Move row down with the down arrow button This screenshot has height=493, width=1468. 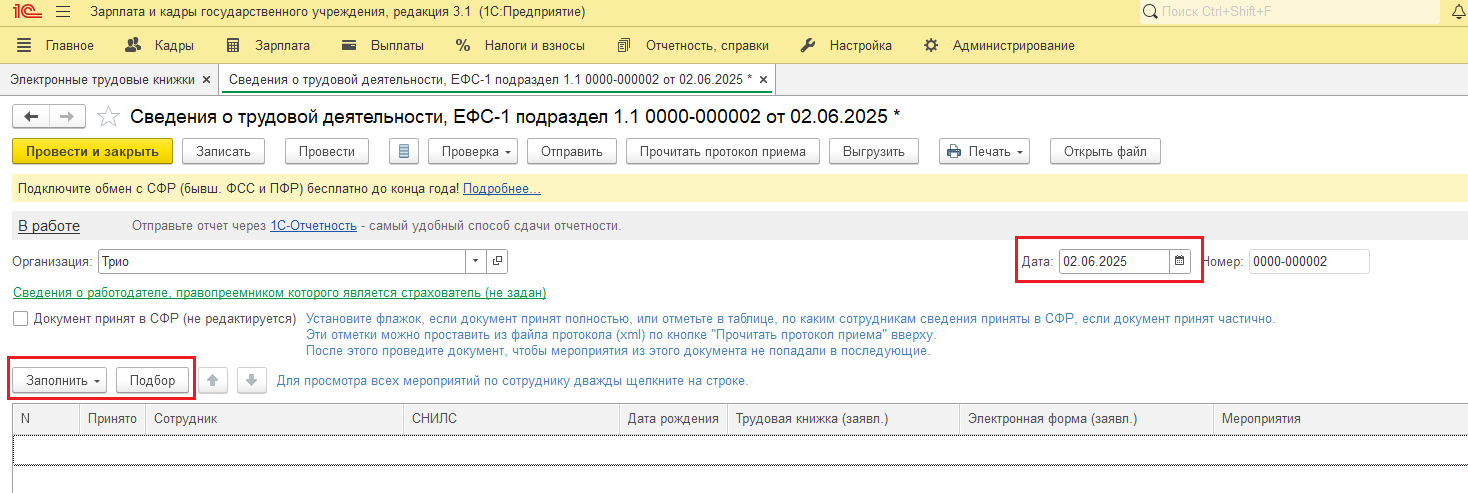pos(252,381)
